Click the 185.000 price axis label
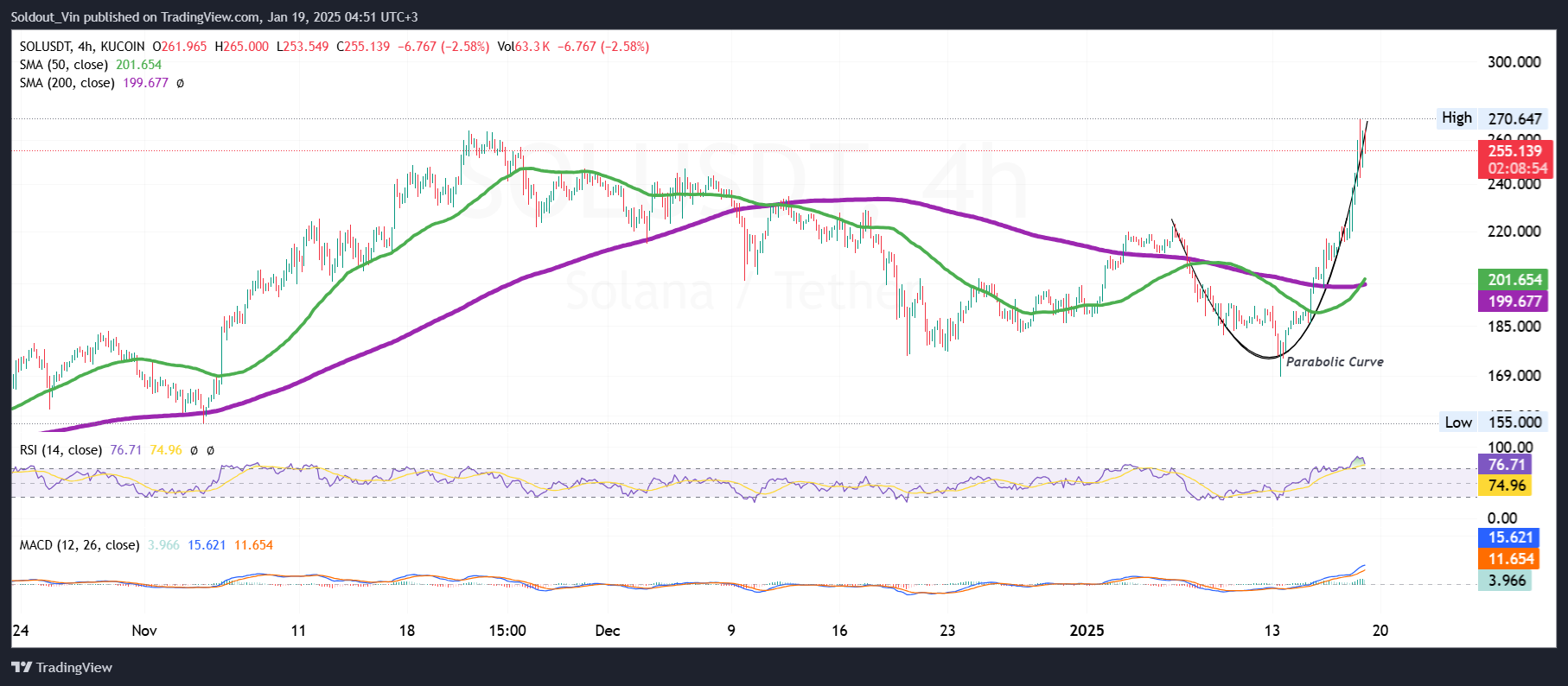The height and width of the screenshot is (686, 1568). point(1514,327)
